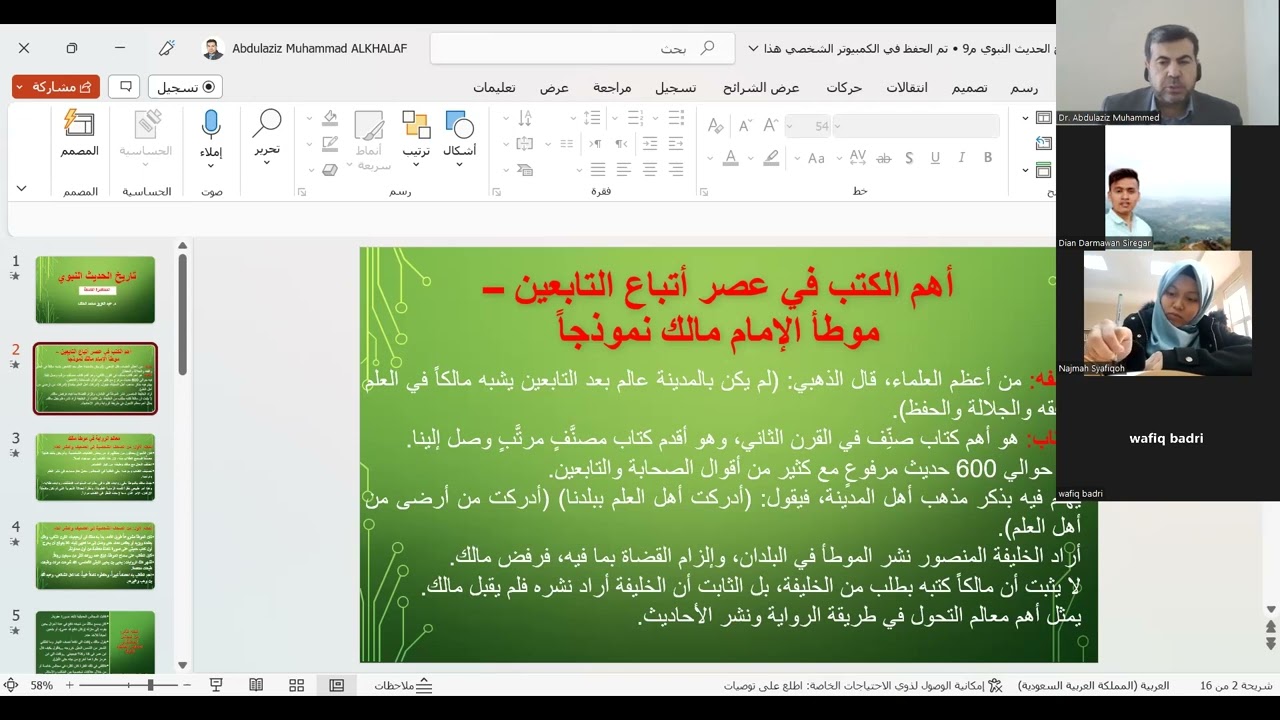
Task: Open slide section icon
Action: coord(1044,169)
